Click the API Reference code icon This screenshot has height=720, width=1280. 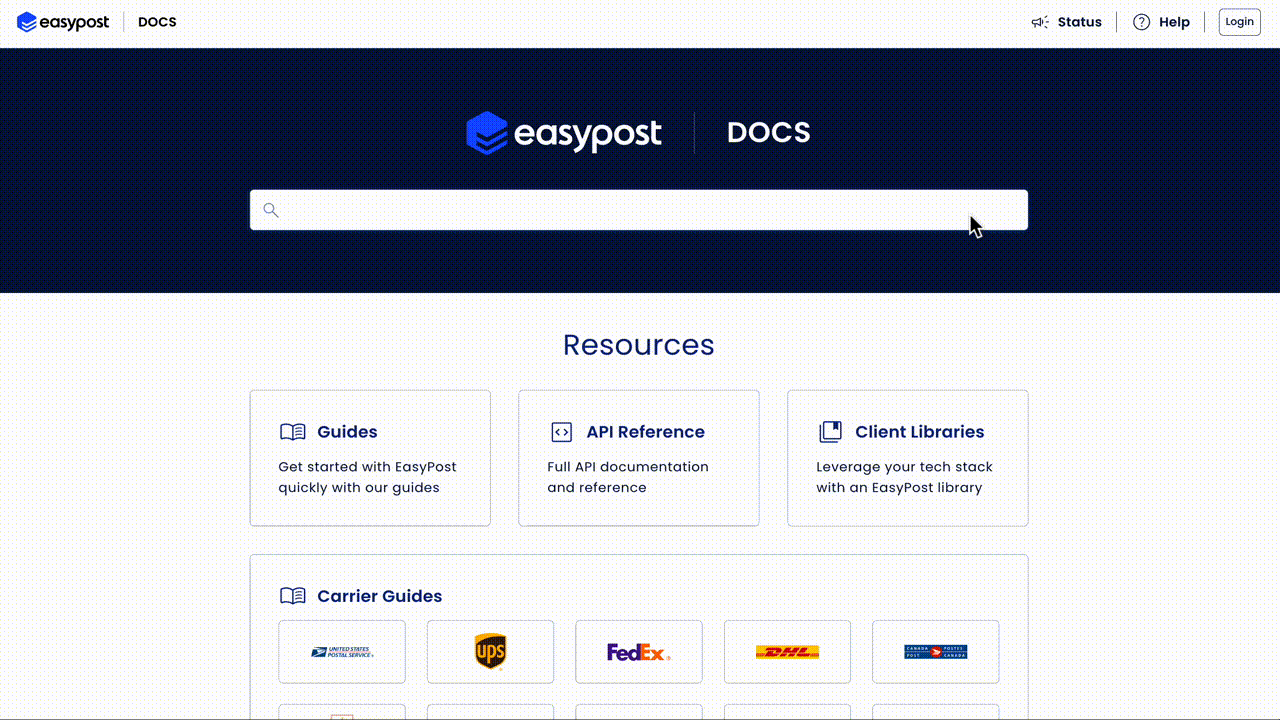pos(562,432)
